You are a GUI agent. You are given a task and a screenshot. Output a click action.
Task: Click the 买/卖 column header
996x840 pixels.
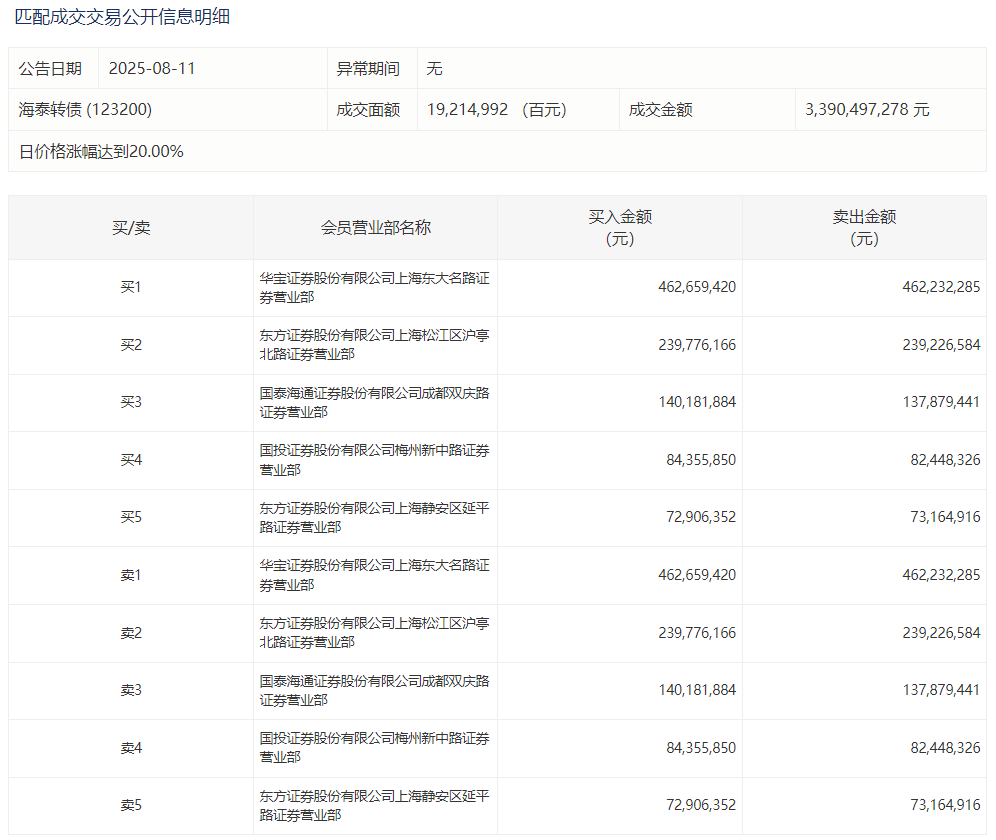pos(131,228)
